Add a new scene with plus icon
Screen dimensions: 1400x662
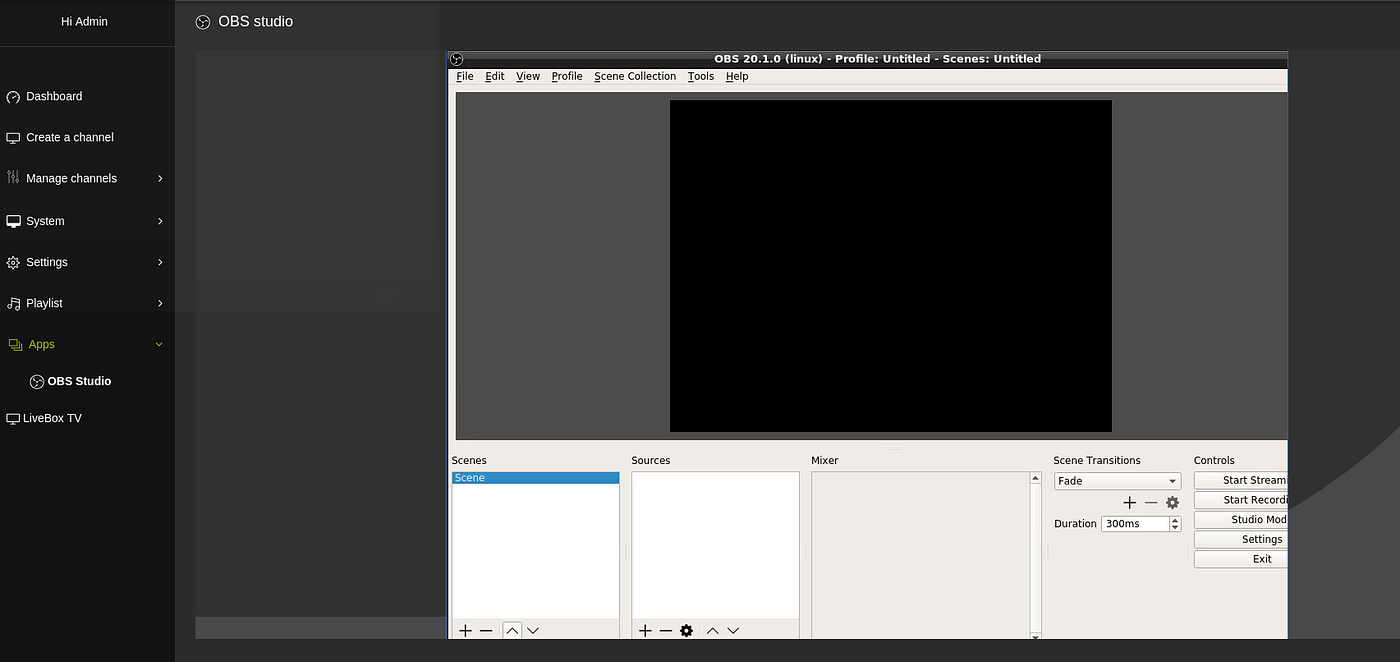(465, 631)
